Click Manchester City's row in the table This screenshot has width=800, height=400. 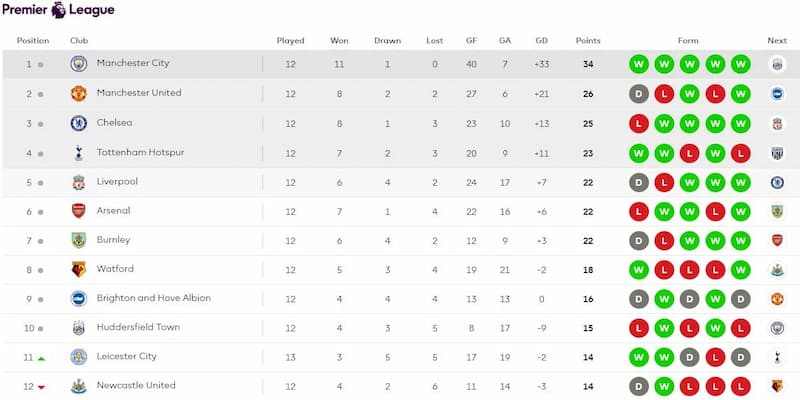[x=400, y=64]
